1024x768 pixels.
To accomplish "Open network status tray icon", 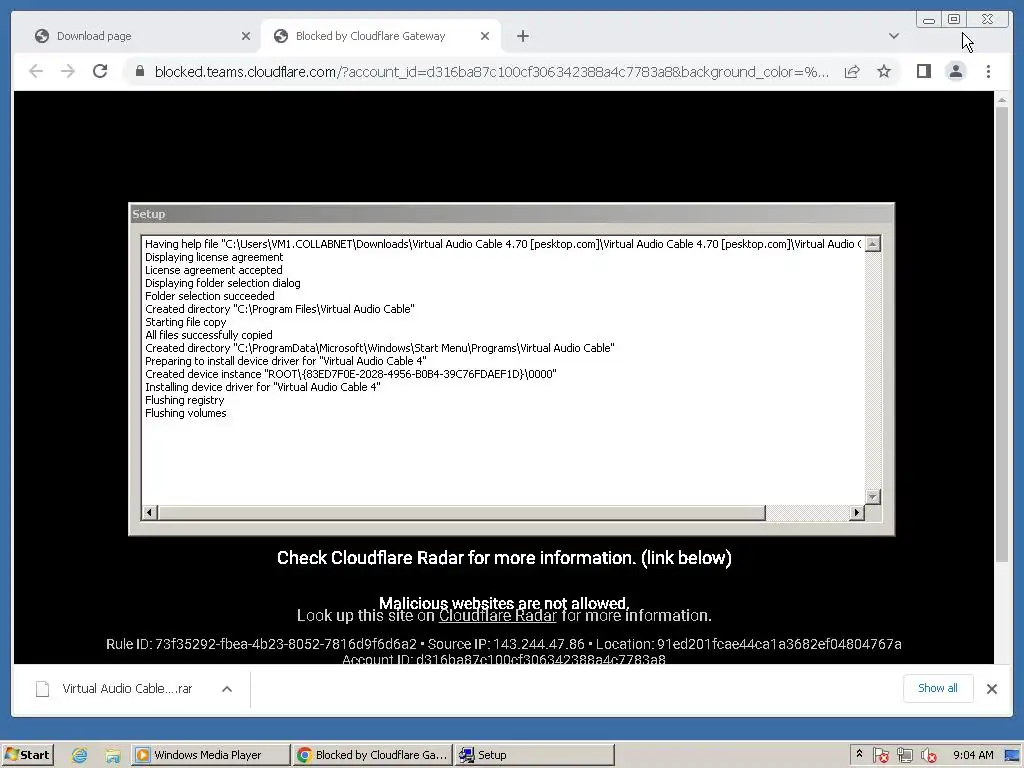I will [904, 755].
